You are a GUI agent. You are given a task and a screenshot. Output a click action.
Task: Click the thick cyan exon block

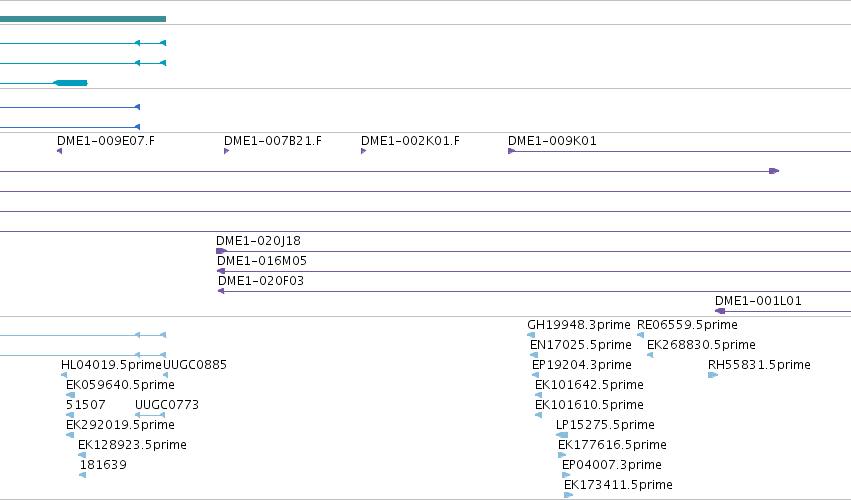click(x=71, y=83)
